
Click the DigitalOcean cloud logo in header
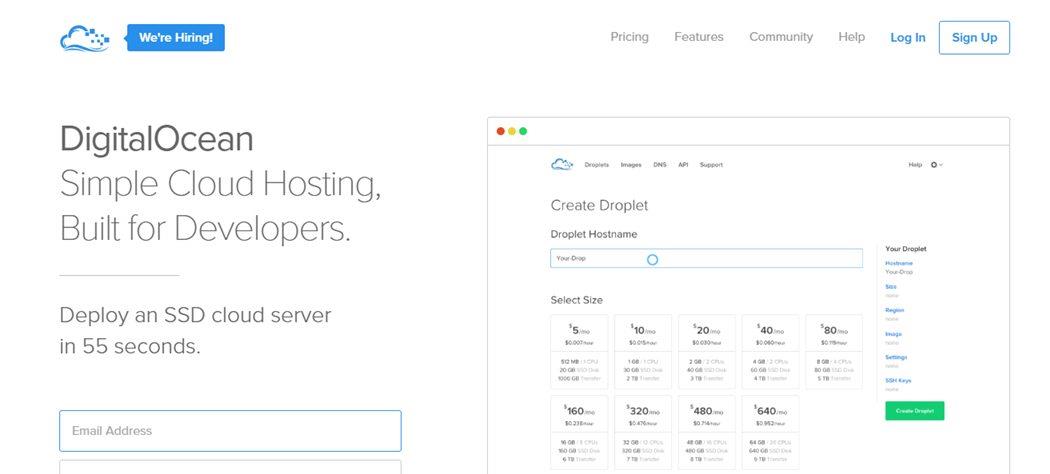(84, 38)
